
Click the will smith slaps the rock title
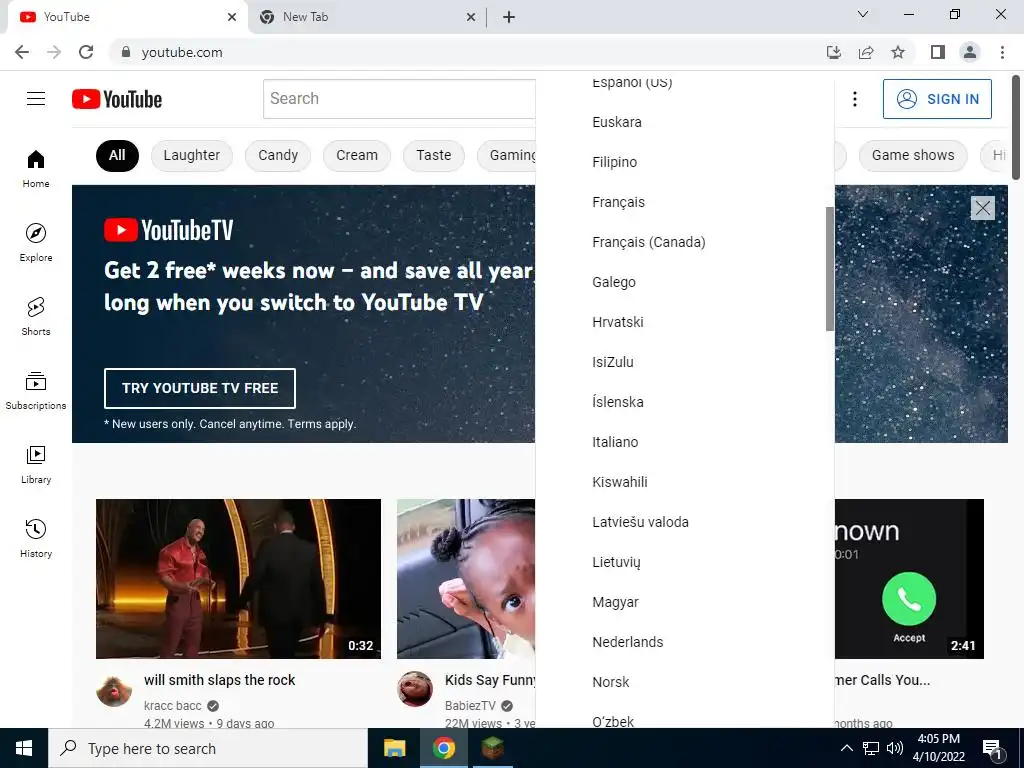click(219, 680)
